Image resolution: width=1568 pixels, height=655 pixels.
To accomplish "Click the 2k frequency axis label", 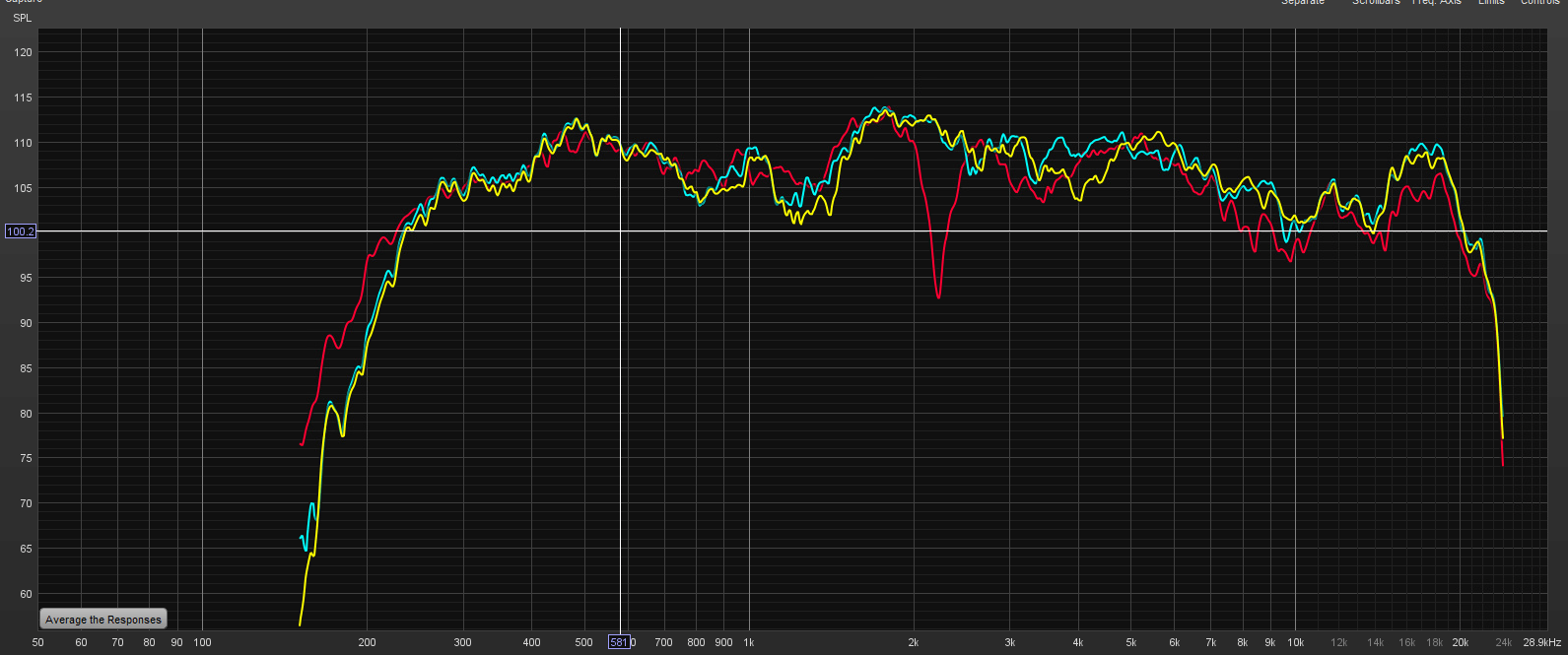I will [x=914, y=642].
